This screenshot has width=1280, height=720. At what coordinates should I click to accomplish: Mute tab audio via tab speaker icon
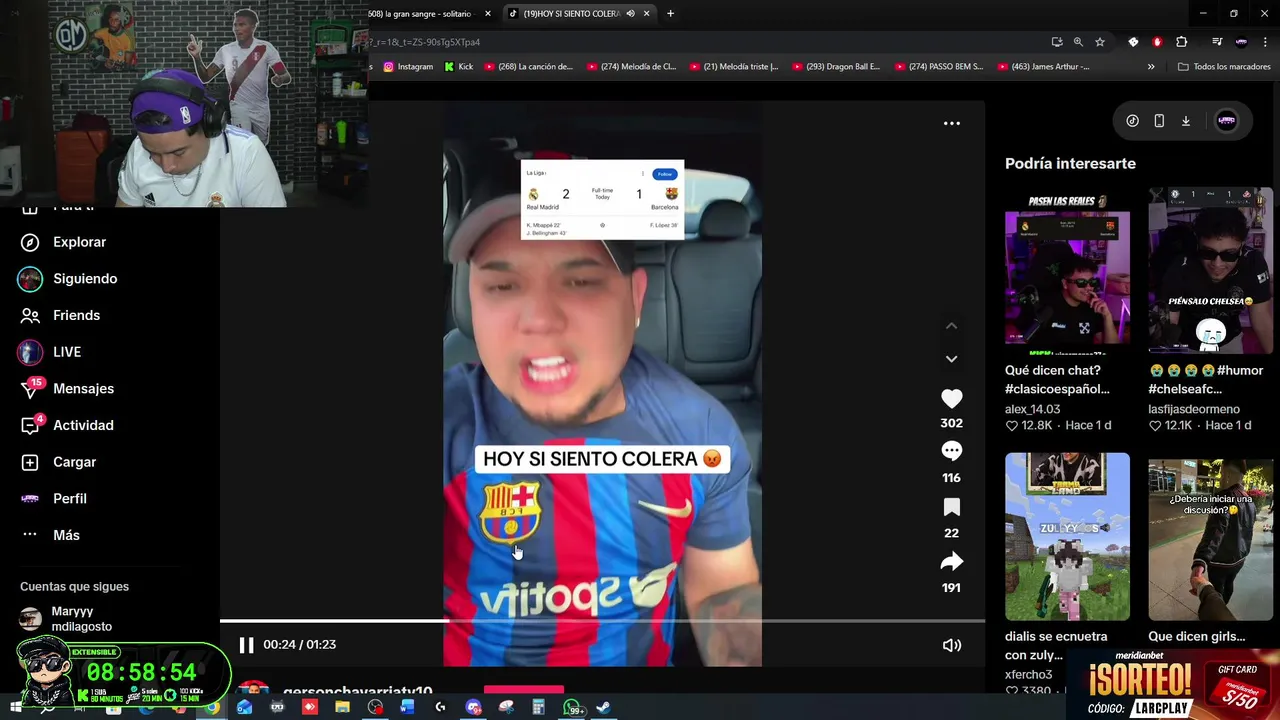630,14
